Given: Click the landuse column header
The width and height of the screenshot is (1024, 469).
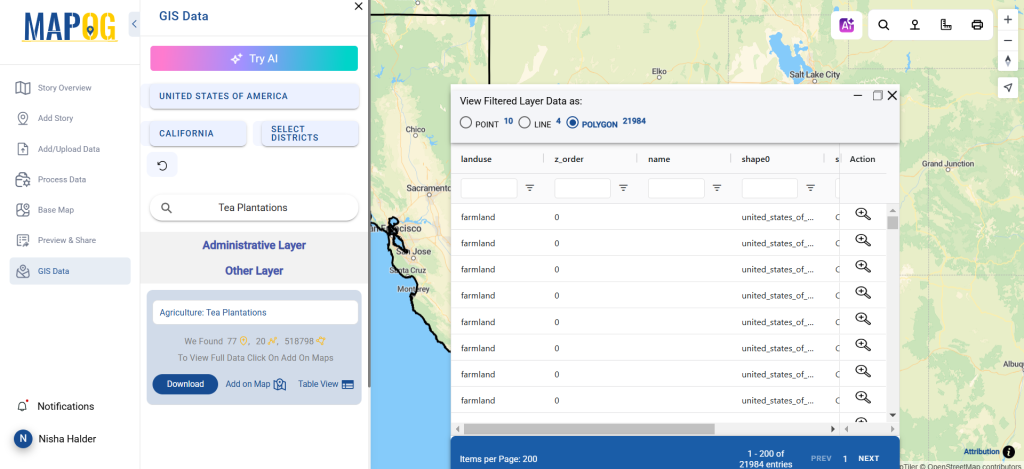Looking at the screenshot, I should pos(476,159).
